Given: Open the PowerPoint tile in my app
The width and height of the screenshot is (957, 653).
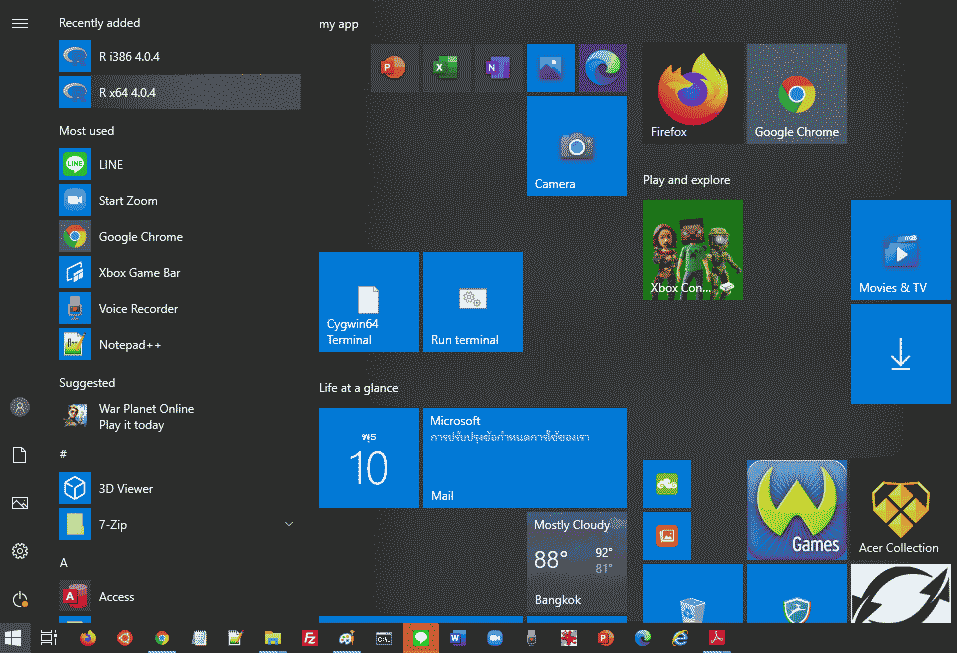Looking at the screenshot, I should [394, 68].
